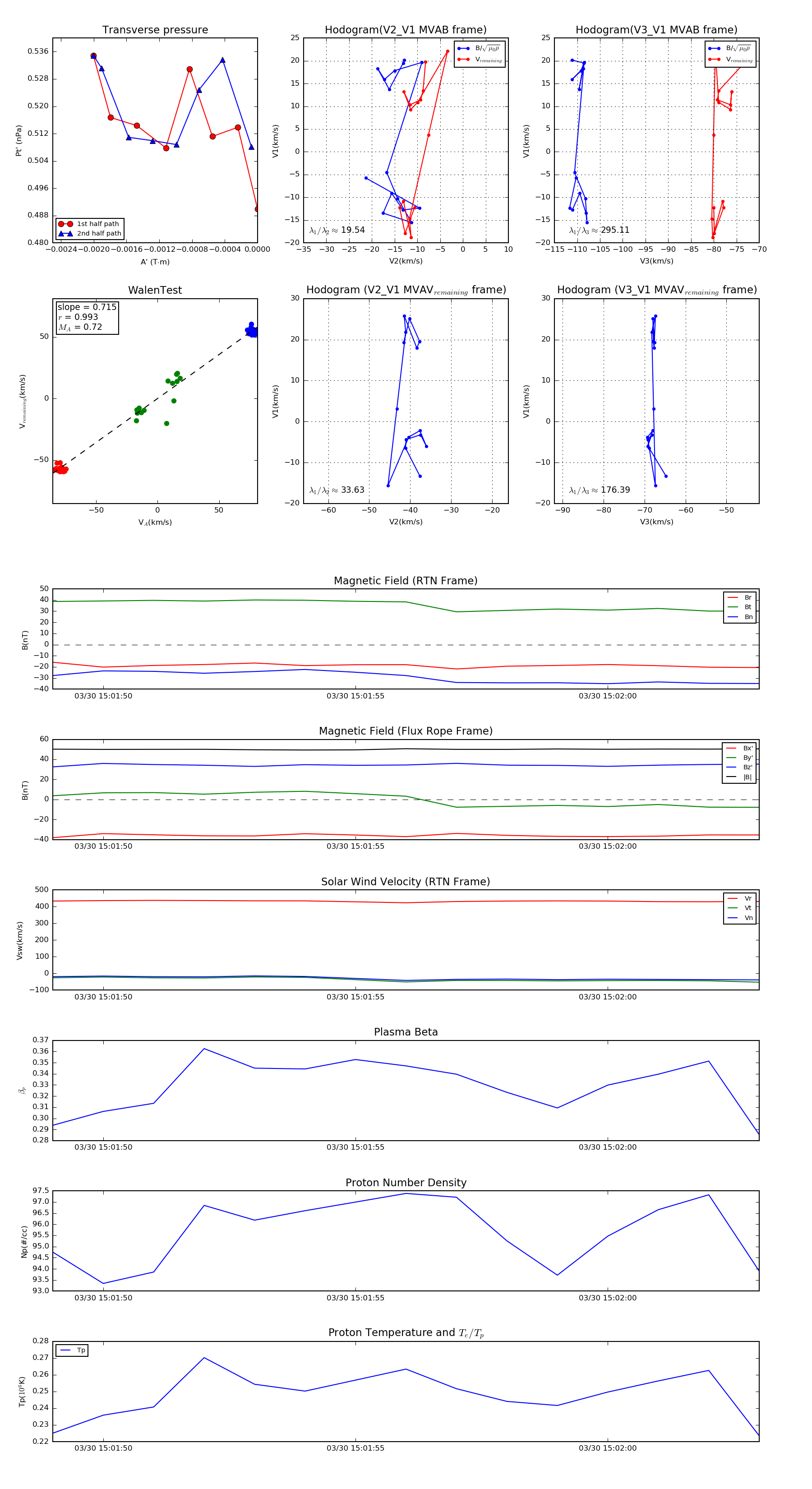The image size is (812, 1489).
Task: Click the 'Vn' legend entry
Action: (x=740, y=918)
